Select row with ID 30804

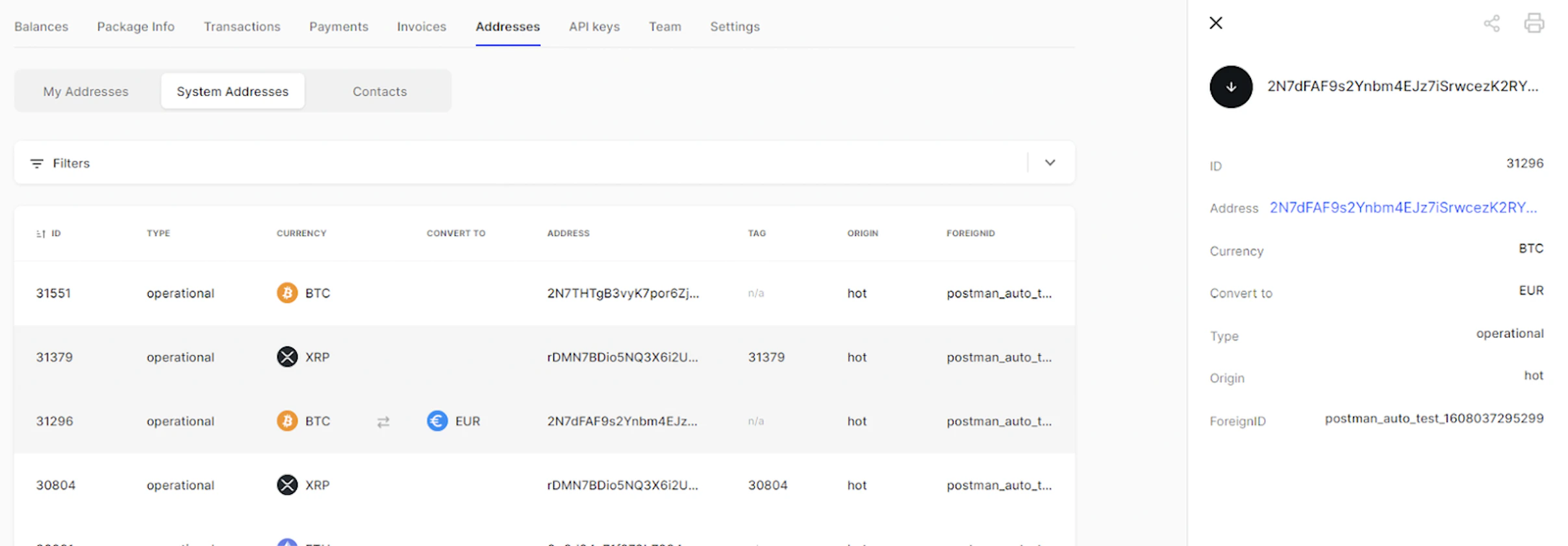[544, 485]
